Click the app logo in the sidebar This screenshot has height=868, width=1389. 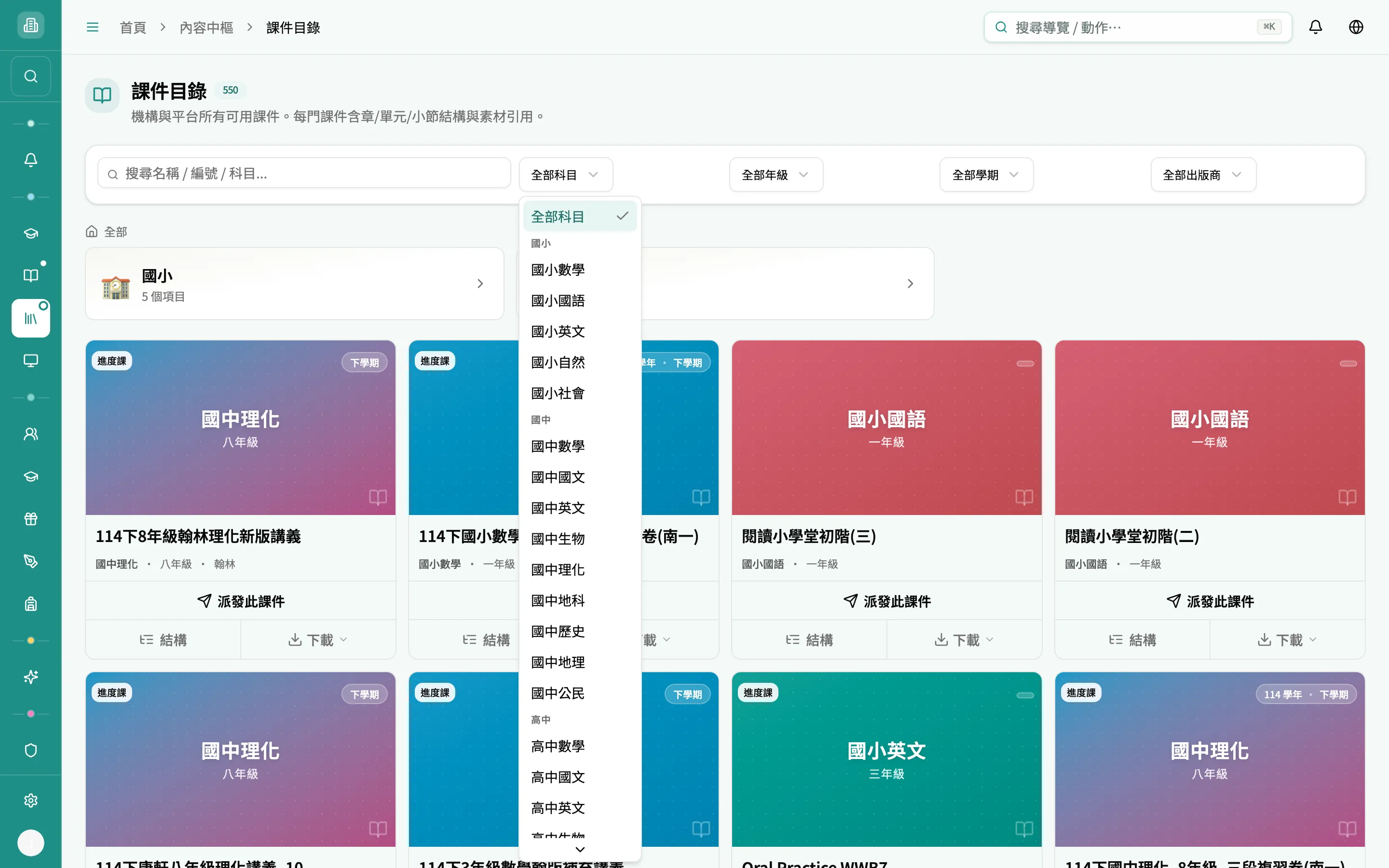point(31,25)
